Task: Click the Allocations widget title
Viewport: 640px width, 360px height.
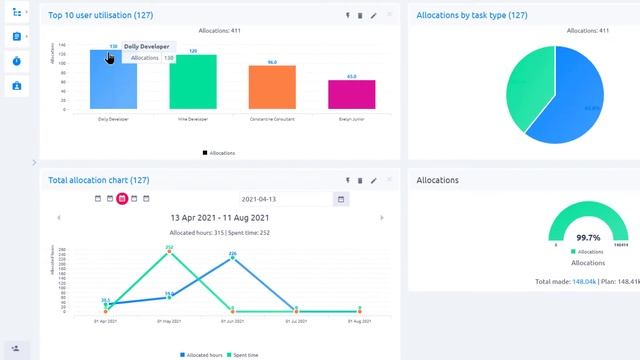Action: pos(438,180)
